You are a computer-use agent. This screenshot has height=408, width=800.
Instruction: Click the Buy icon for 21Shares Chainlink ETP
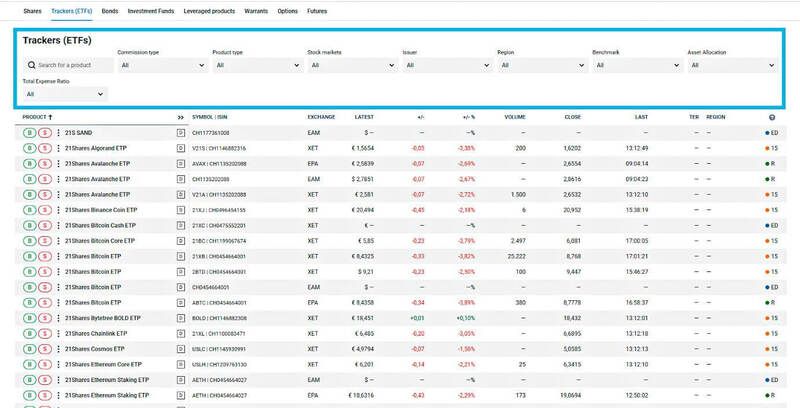[30, 334]
